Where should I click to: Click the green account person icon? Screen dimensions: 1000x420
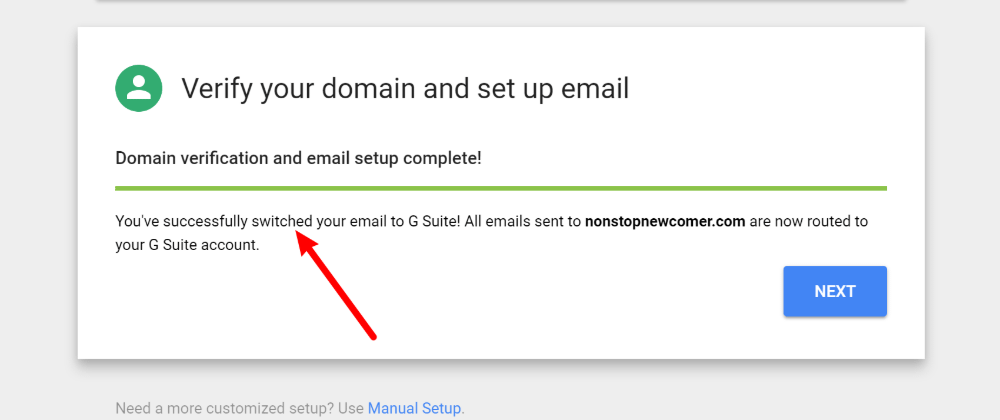(139, 88)
